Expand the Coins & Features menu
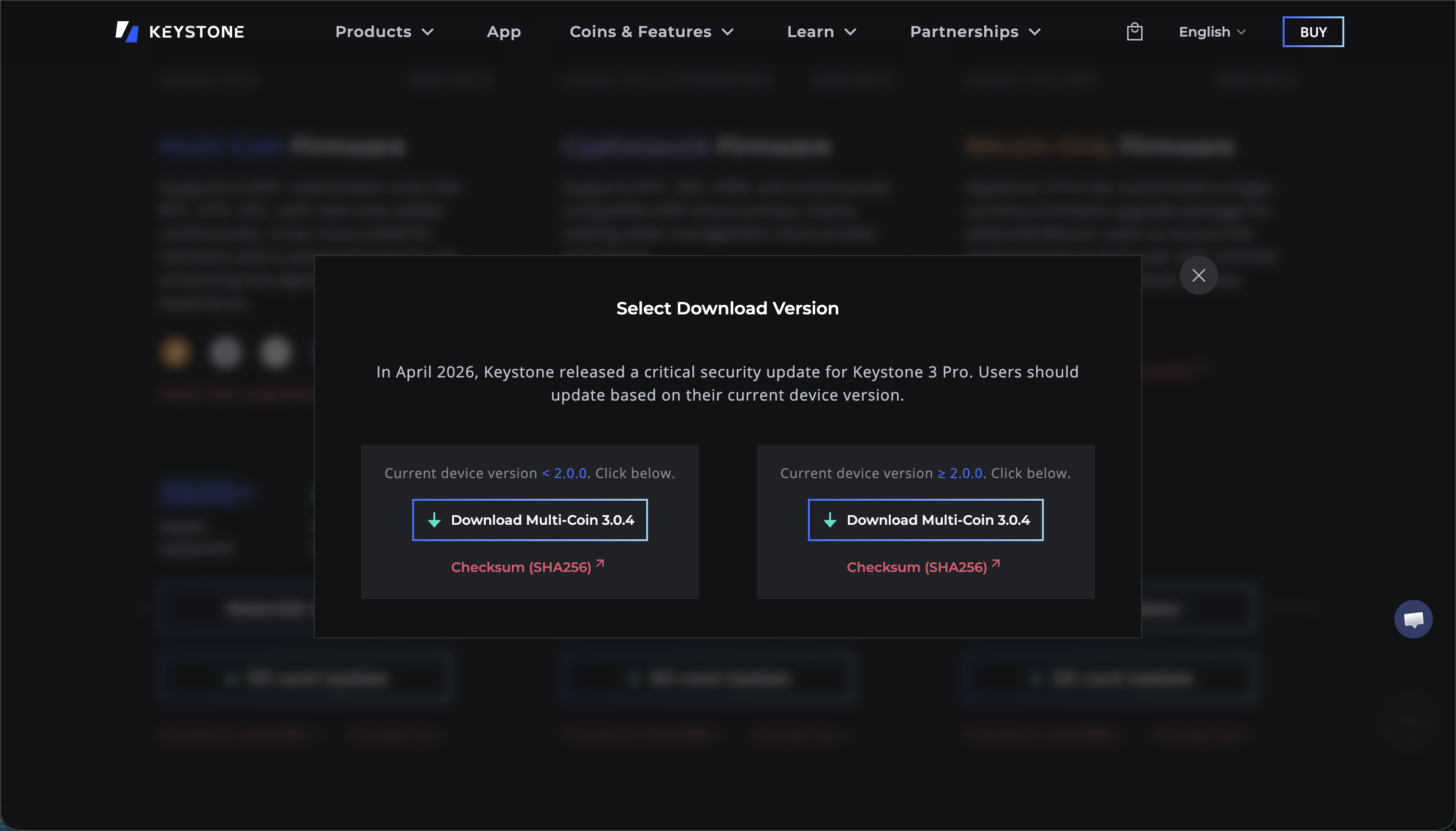This screenshot has width=1456, height=831. (651, 31)
